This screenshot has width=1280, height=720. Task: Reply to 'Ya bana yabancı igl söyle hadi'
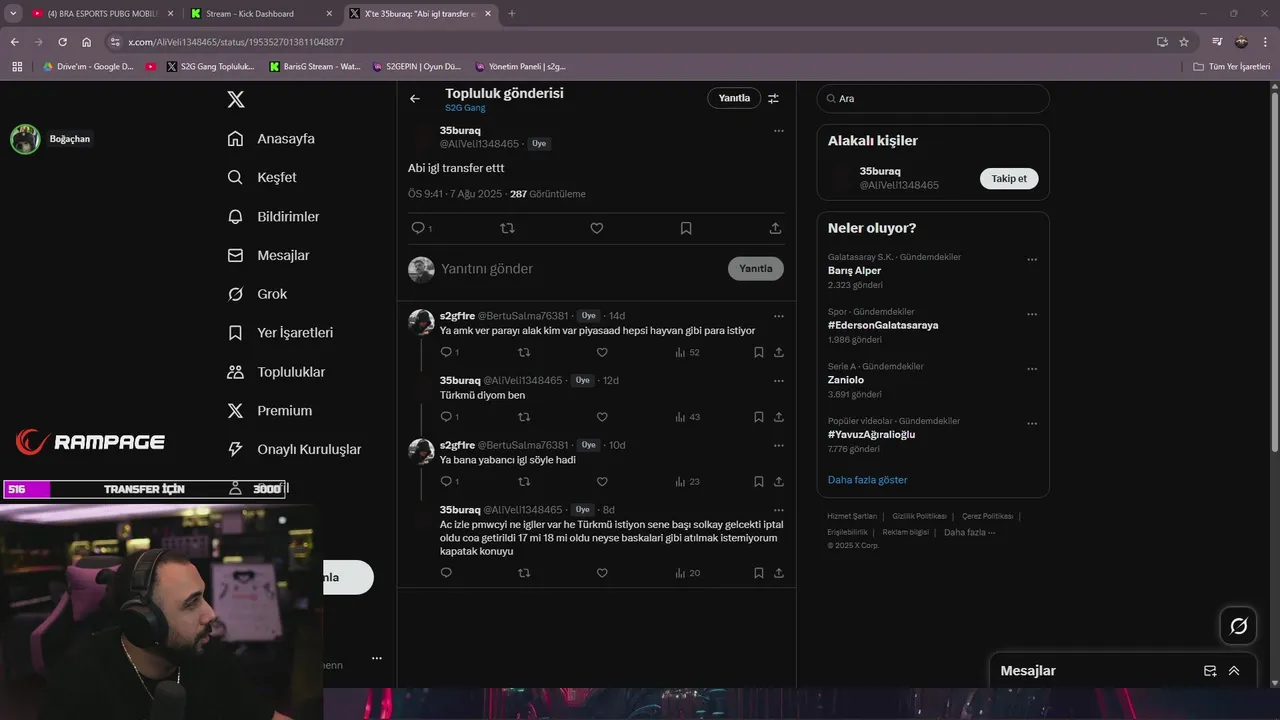coord(446,481)
